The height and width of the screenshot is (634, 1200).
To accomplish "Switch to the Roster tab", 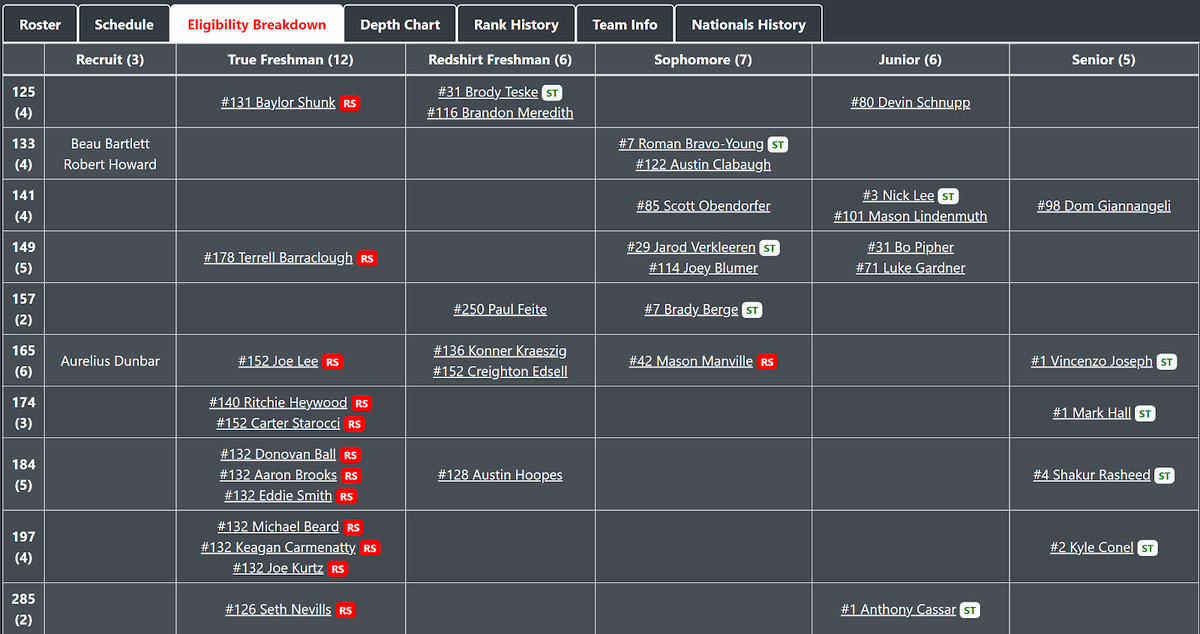I will [x=40, y=24].
